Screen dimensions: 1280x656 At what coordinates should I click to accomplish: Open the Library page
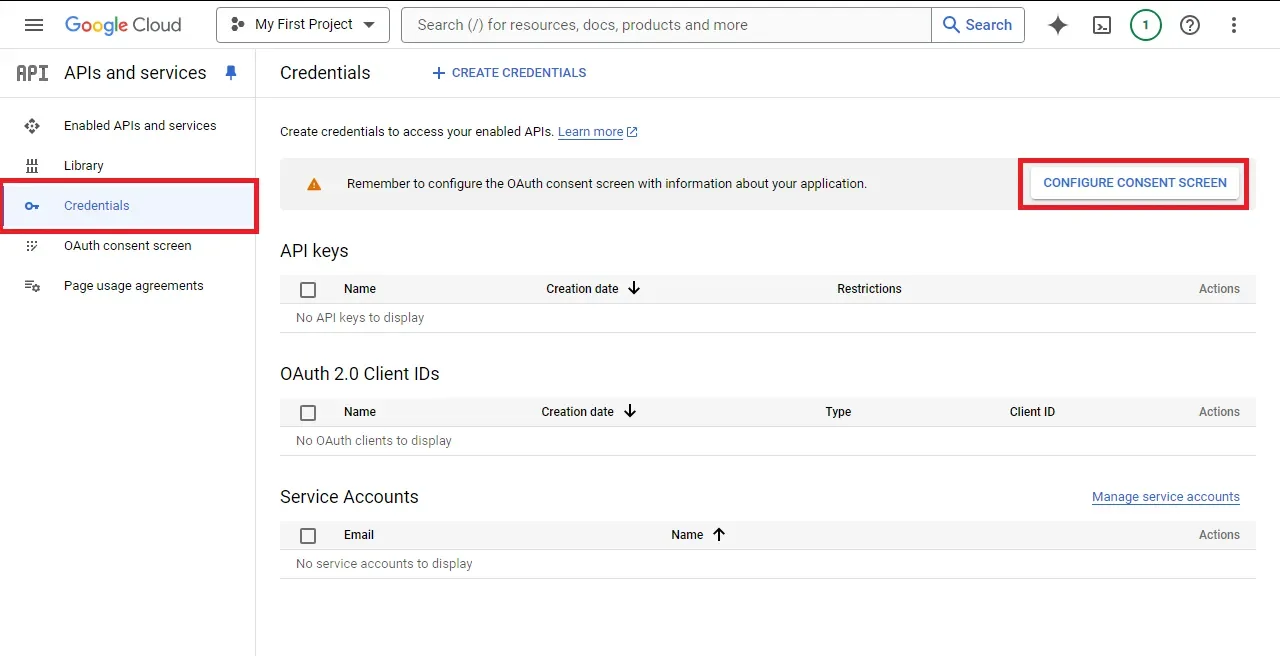84,166
